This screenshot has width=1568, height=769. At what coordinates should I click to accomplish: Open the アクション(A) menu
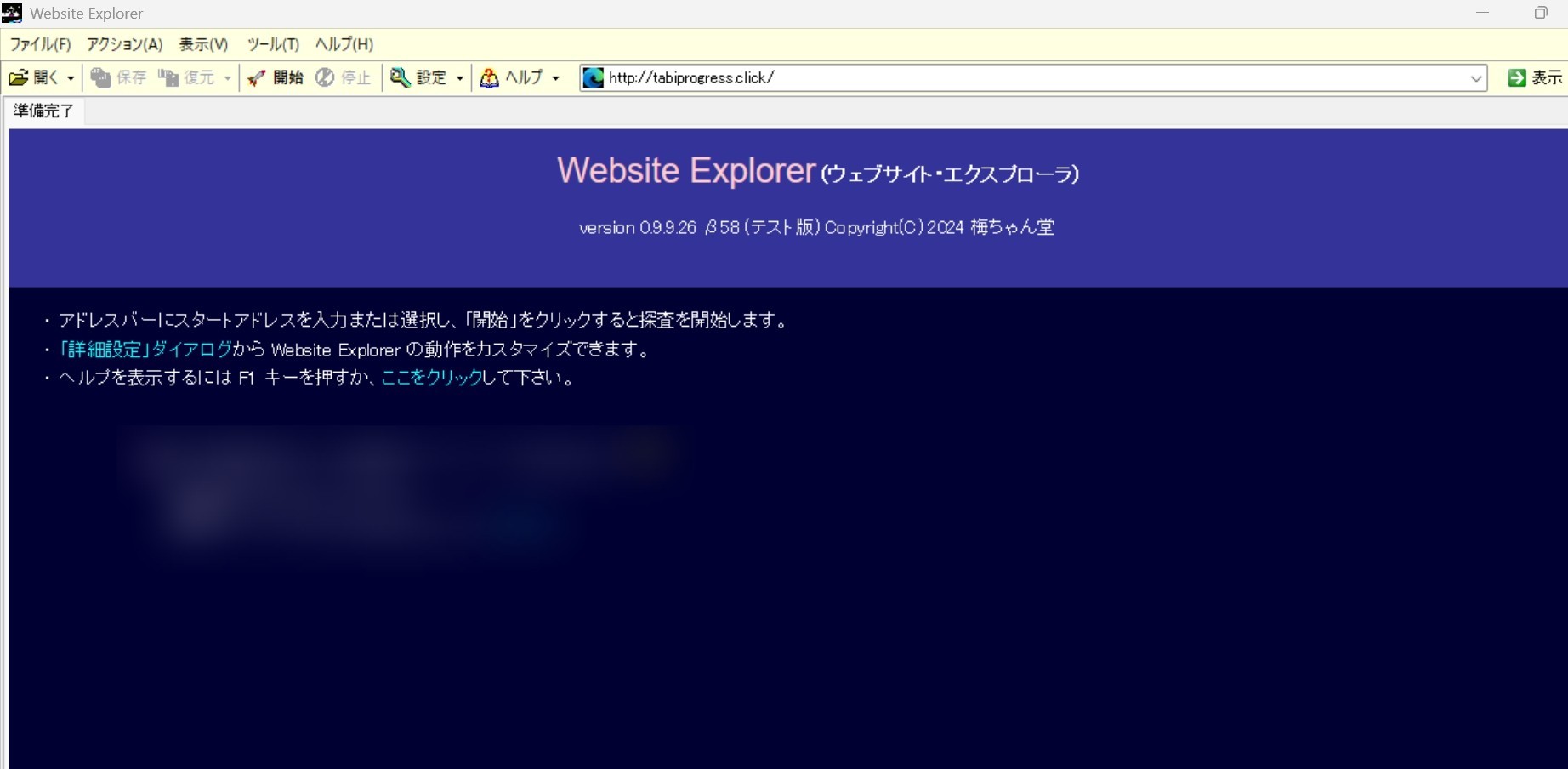124,44
